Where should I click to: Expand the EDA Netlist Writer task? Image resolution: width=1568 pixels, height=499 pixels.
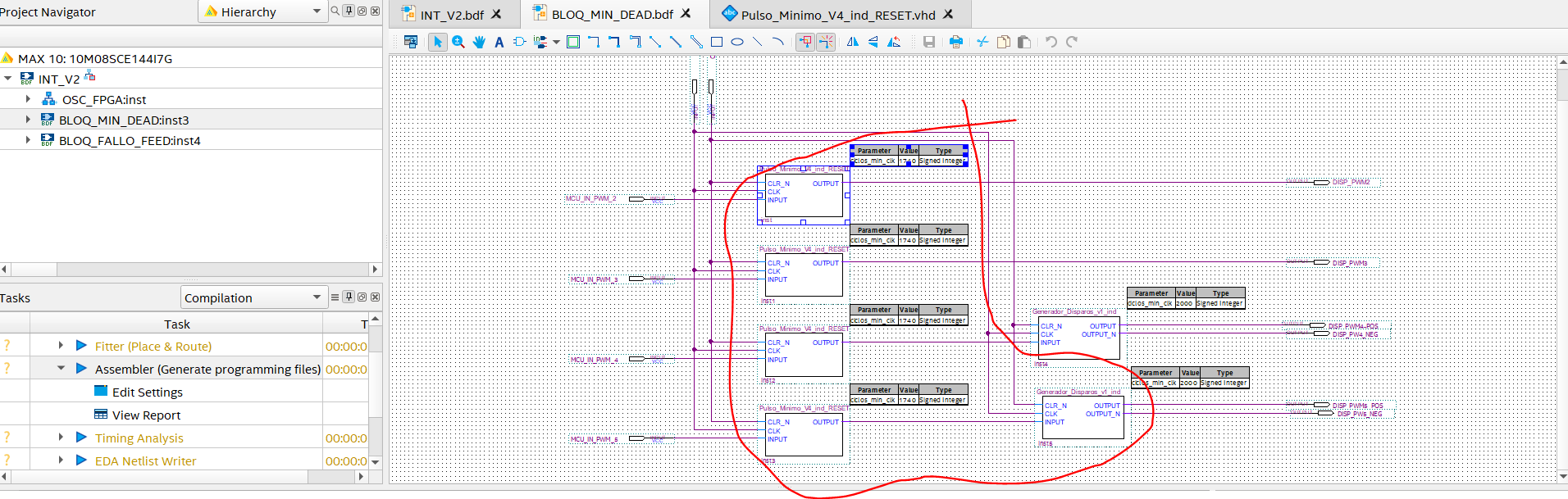(61, 460)
